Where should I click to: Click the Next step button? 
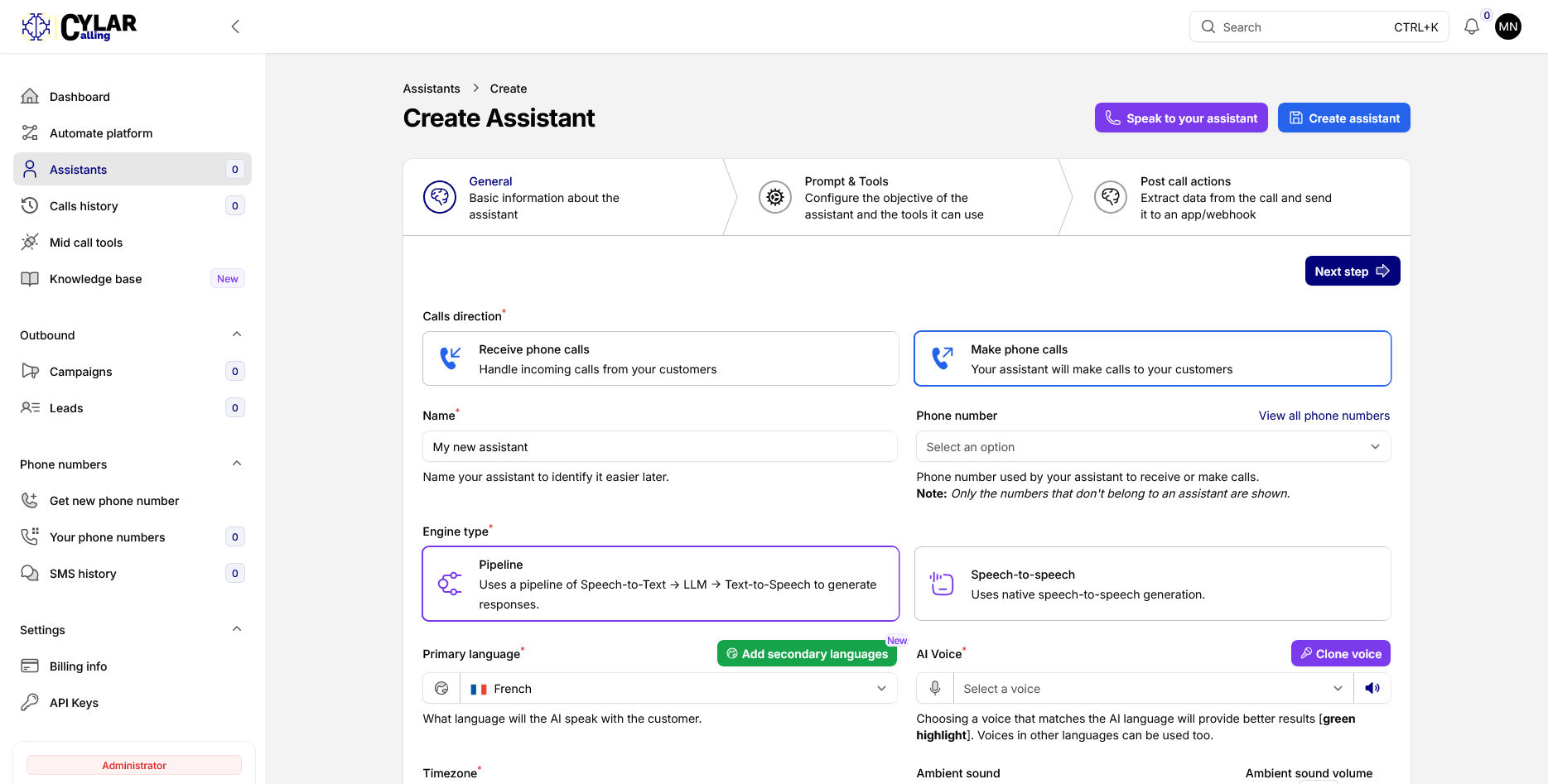pyautogui.click(x=1353, y=271)
